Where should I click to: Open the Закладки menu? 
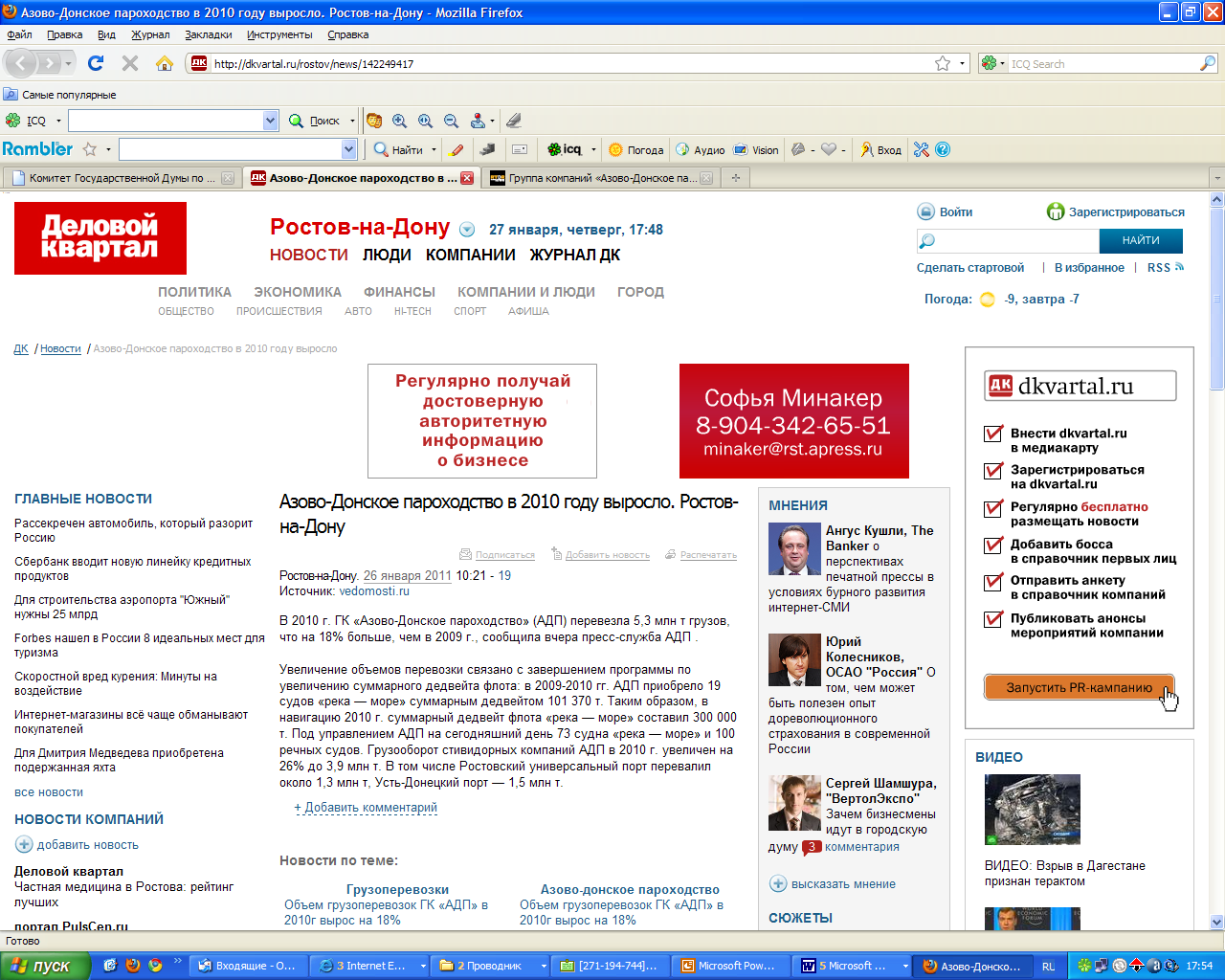[209, 34]
